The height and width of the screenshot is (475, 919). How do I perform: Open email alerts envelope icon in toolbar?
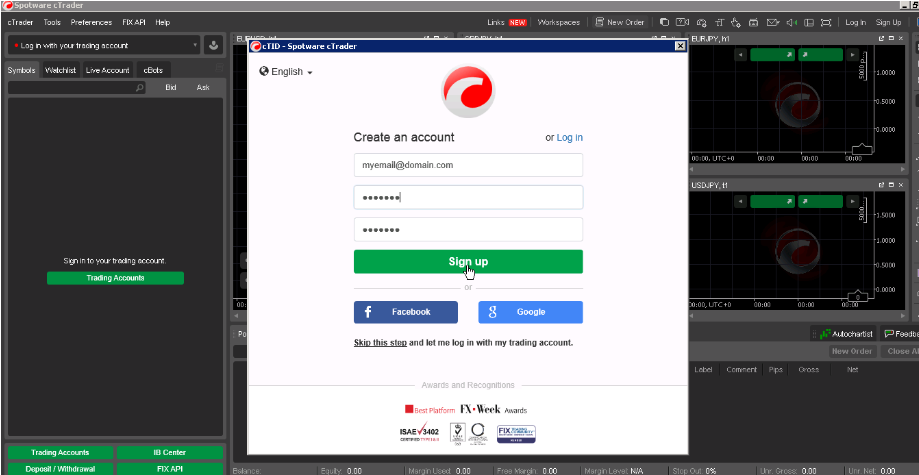coord(772,22)
